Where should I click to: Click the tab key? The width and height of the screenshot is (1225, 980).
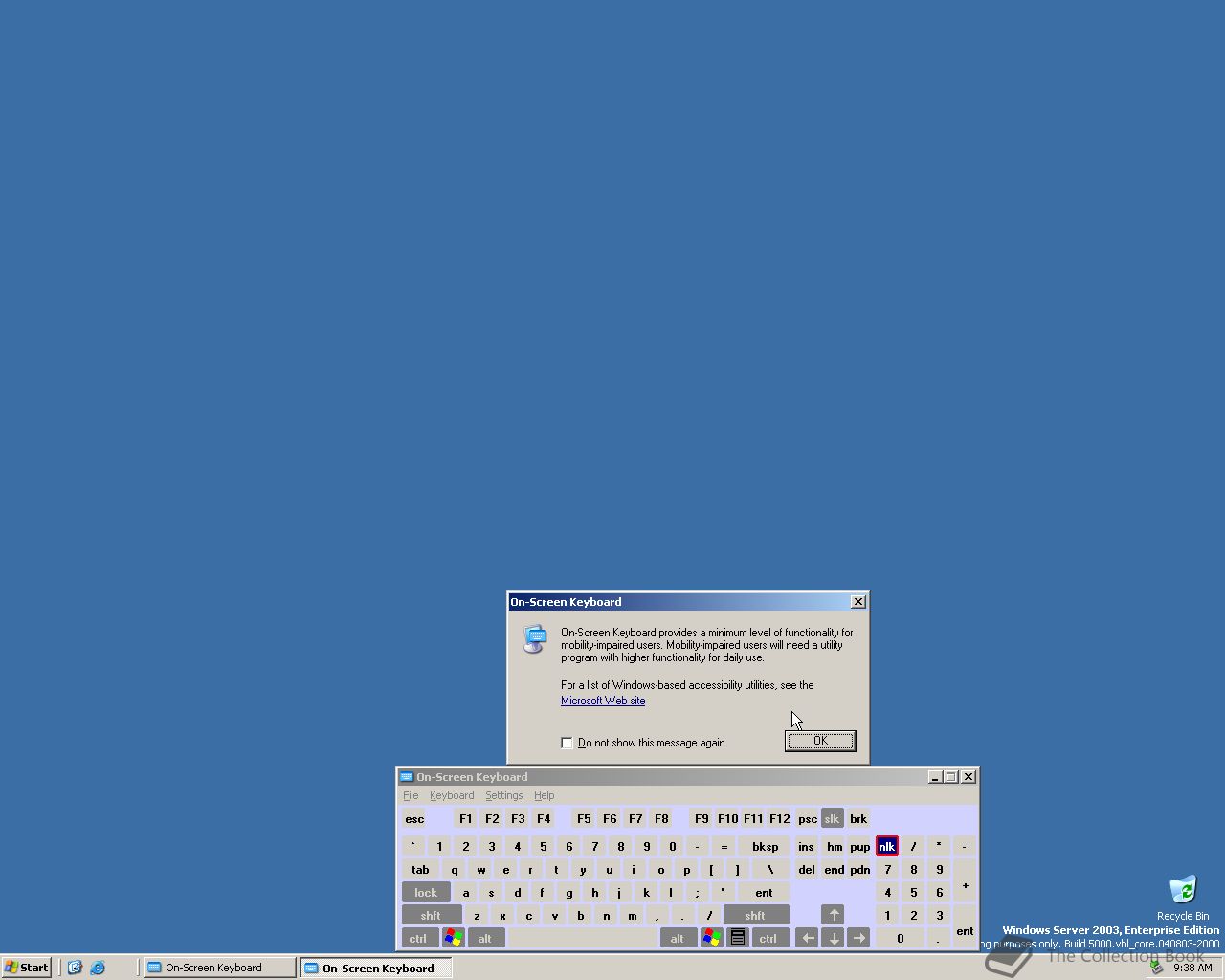(420, 869)
